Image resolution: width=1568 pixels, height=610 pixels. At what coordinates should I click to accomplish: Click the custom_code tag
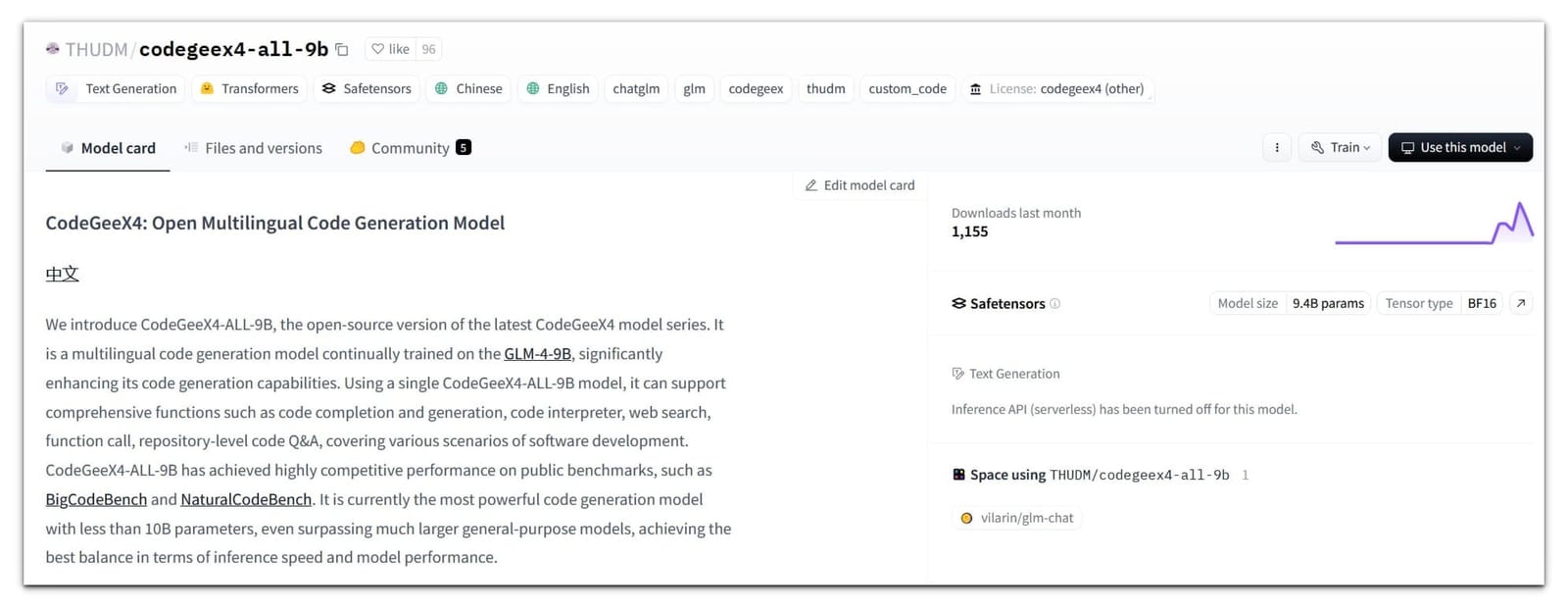(x=907, y=89)
